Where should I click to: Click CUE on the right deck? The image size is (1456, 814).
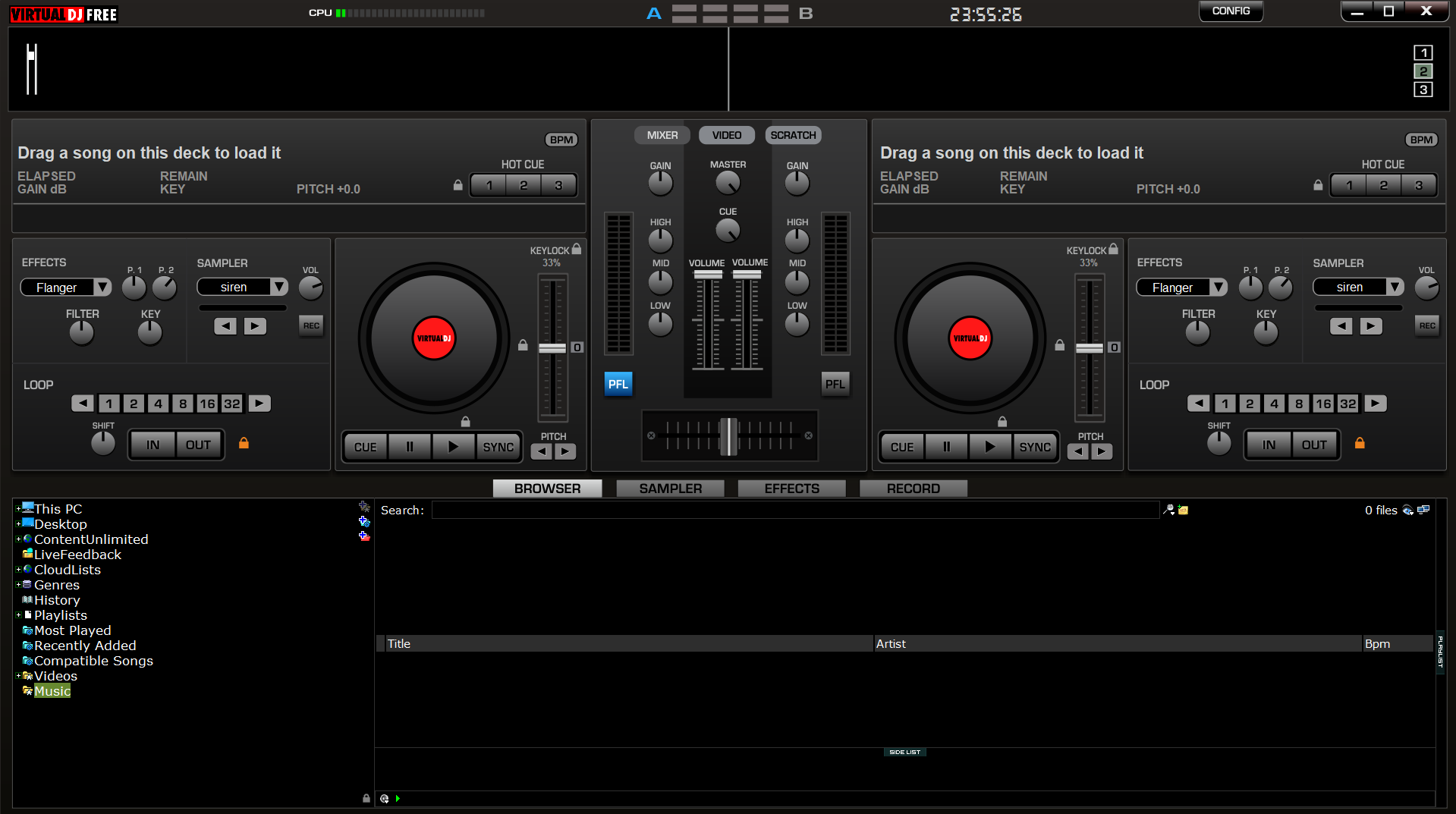902,447
